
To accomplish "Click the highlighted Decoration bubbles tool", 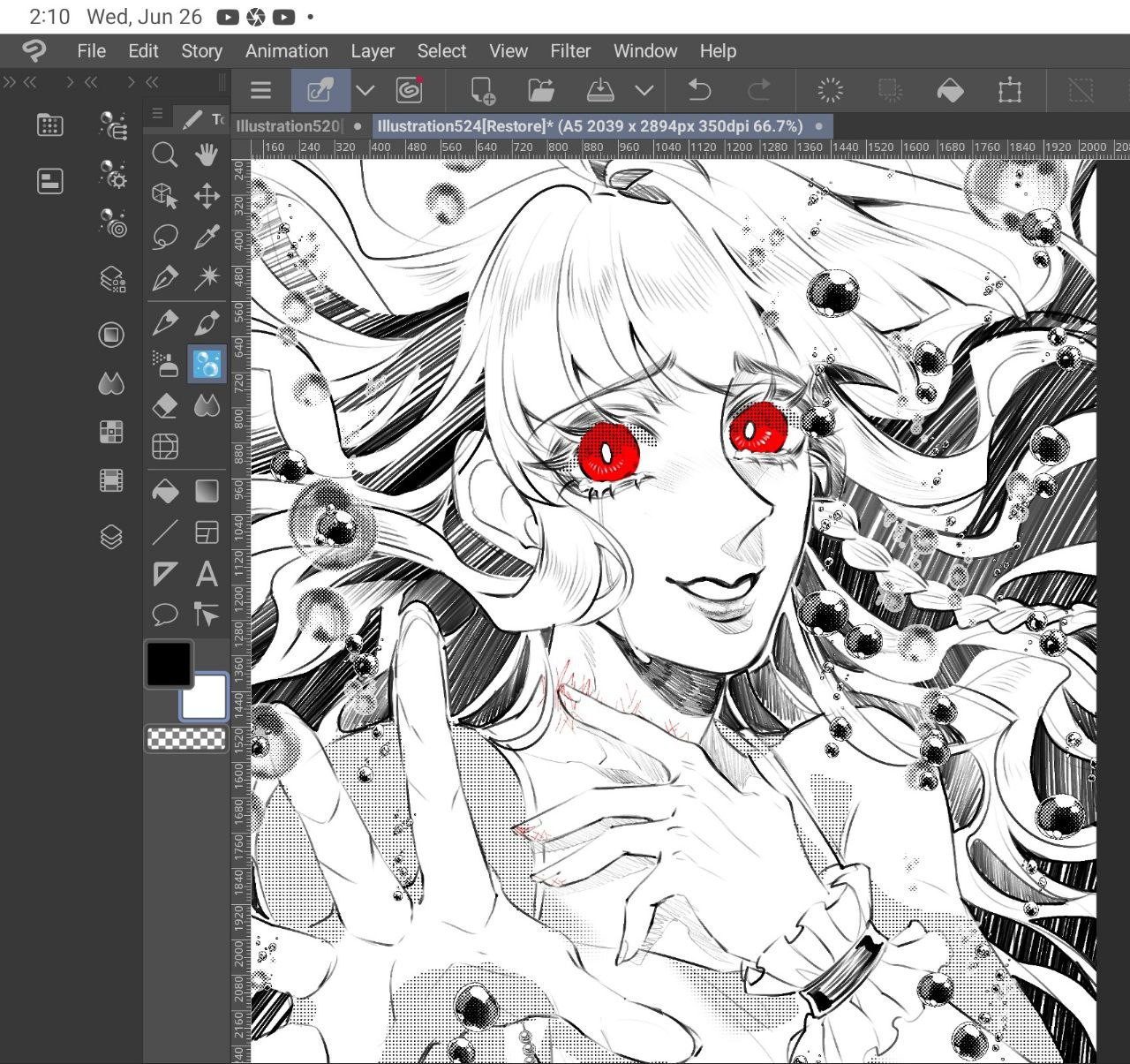I will pyautogui.click(x=207, y=364).
